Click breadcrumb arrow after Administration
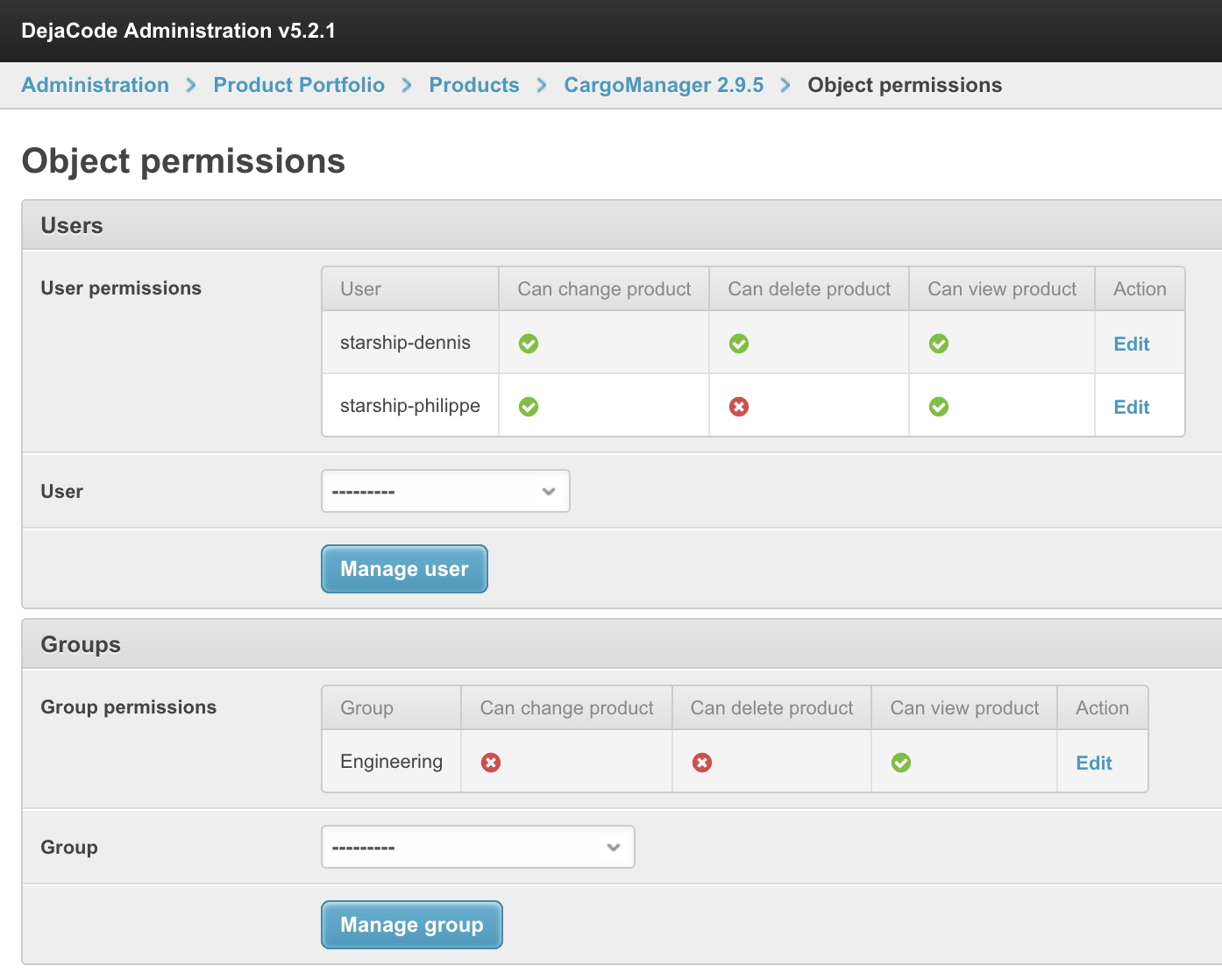Image resolution: width=1222 pixels, height=980 pixels. [191, 85]
